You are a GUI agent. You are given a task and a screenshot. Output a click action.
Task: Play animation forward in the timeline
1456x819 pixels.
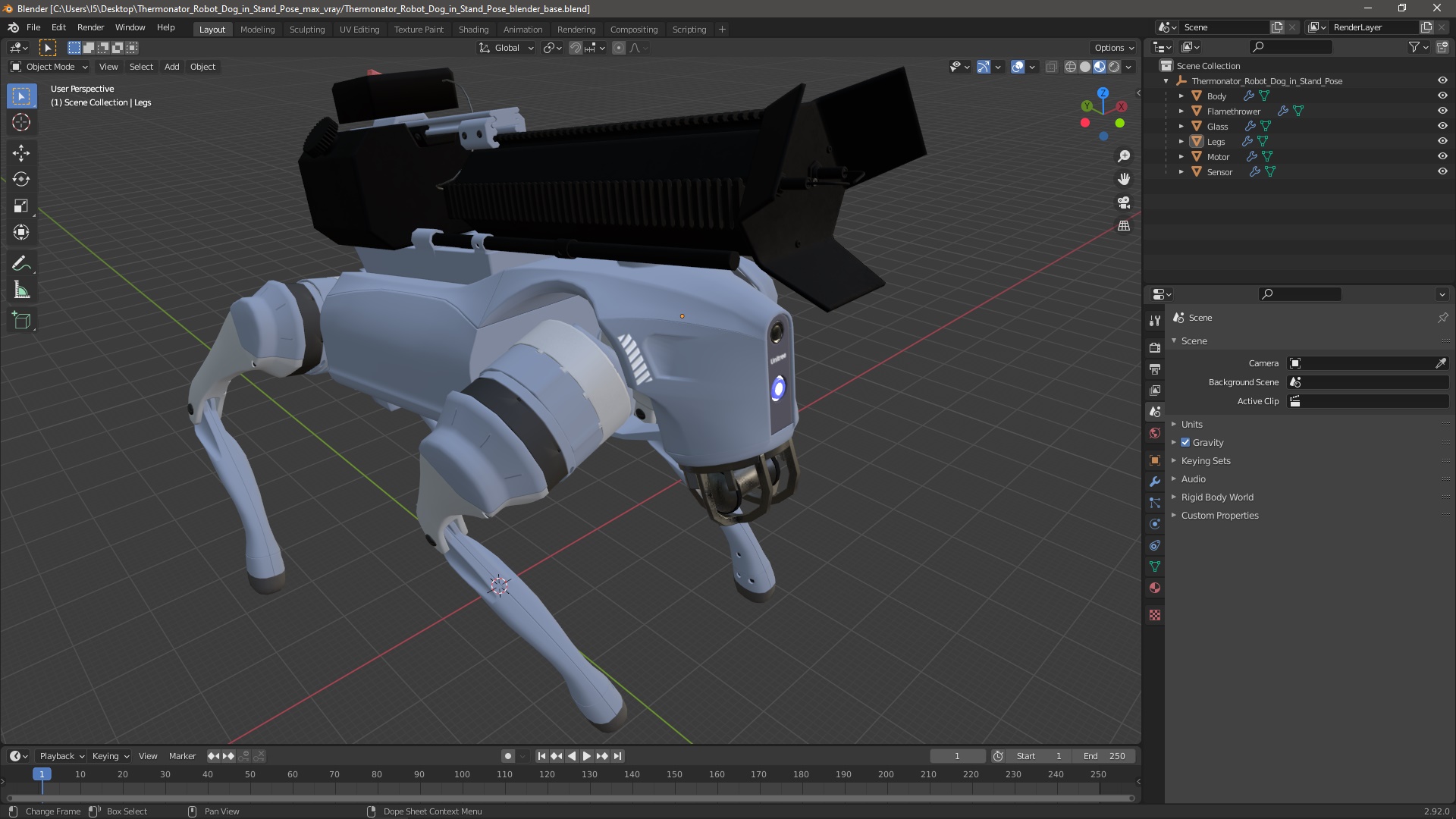coord(587,756)
